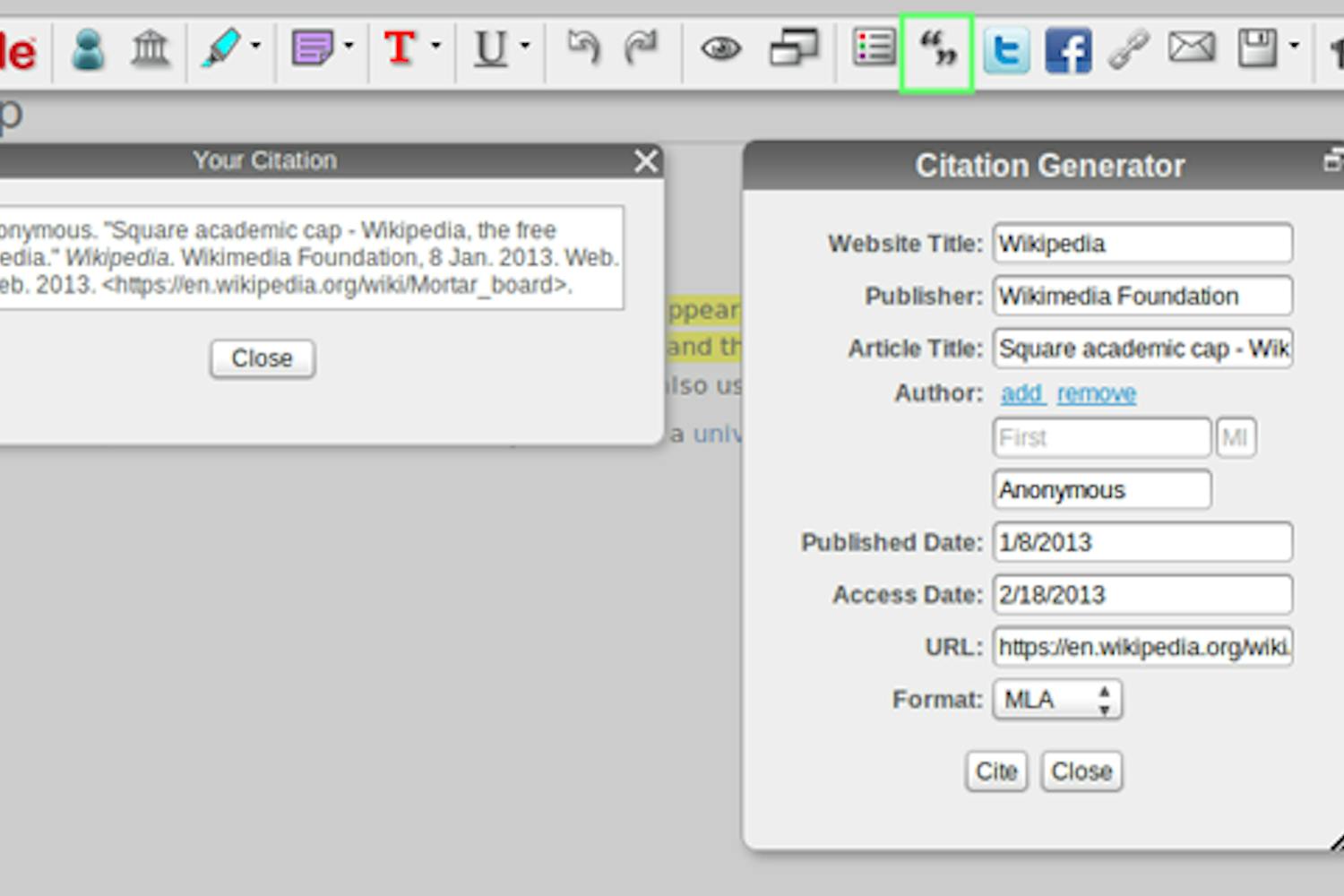
Task: Share the page on Twitter
Action: click(x=1006, y=51)
